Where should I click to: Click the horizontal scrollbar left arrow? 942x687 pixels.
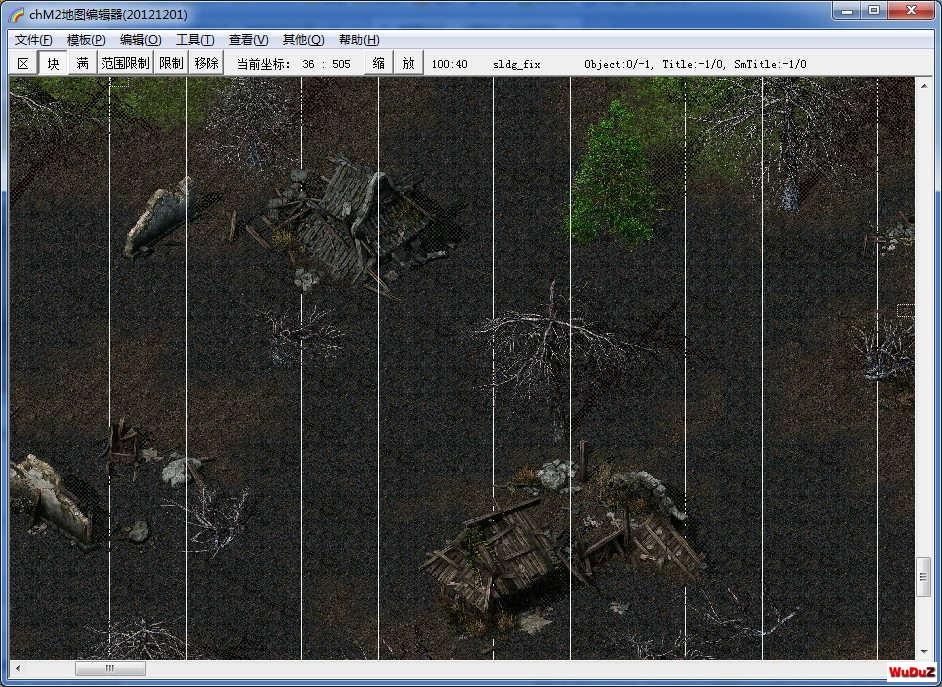coord(18,668)
